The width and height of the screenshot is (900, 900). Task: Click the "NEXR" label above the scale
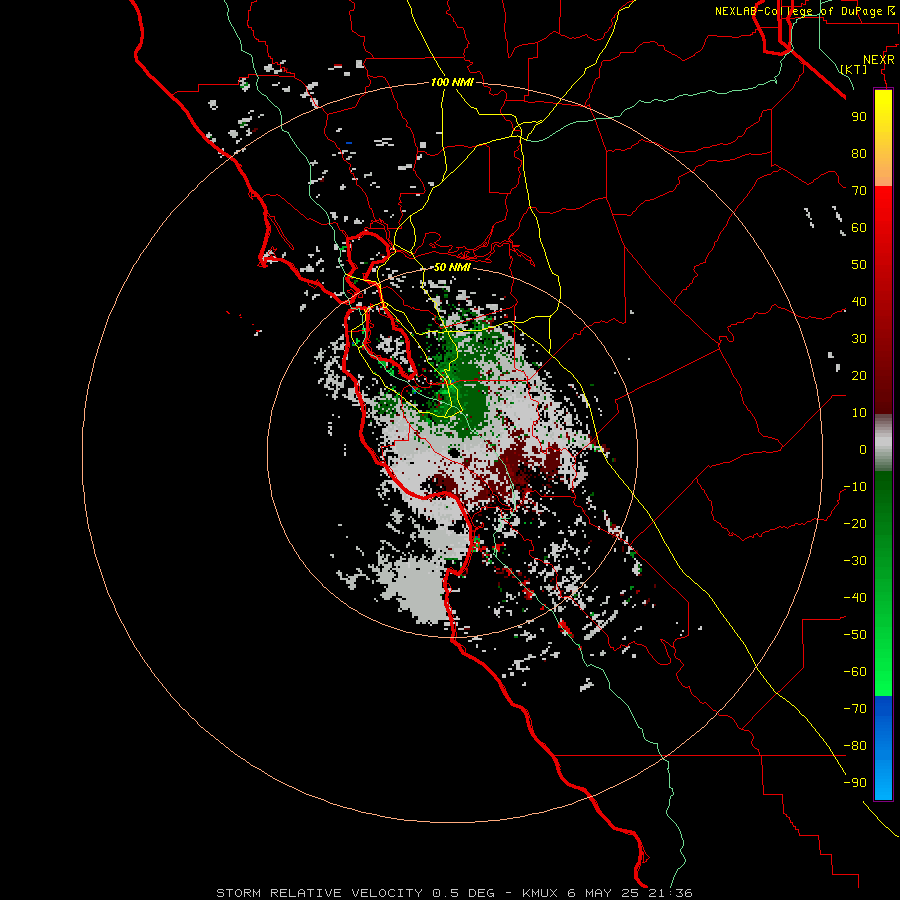(x=879, y=60)
